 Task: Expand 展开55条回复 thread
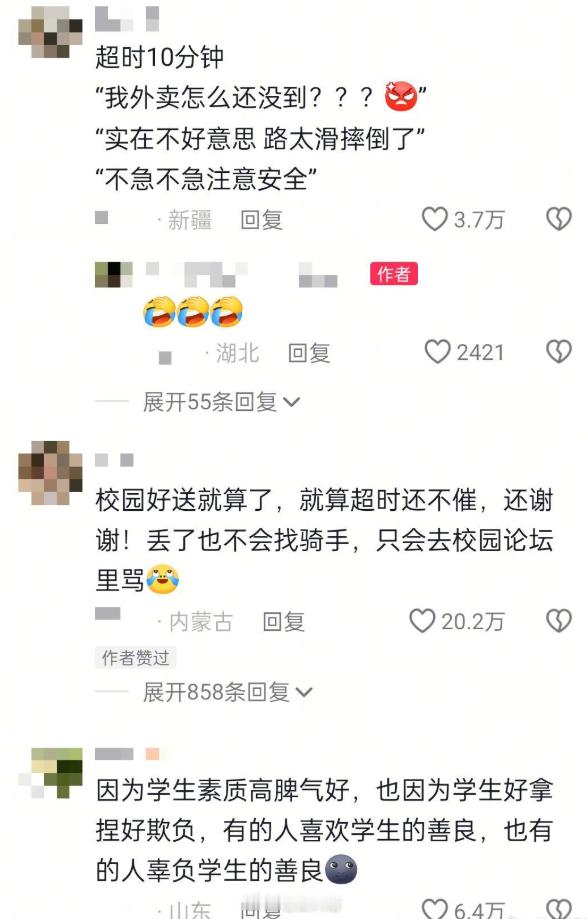221,402
